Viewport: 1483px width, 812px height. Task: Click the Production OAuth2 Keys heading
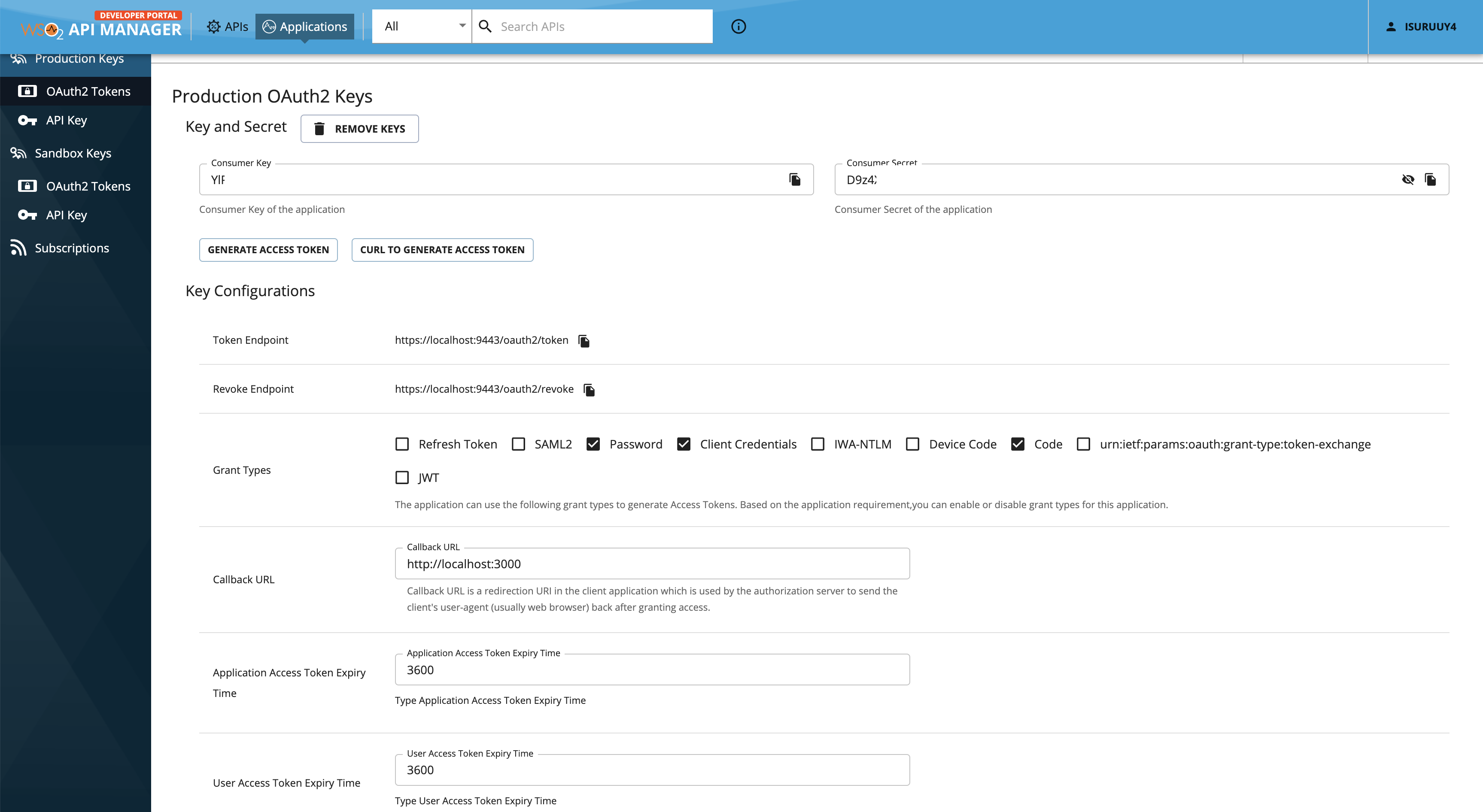272,96
